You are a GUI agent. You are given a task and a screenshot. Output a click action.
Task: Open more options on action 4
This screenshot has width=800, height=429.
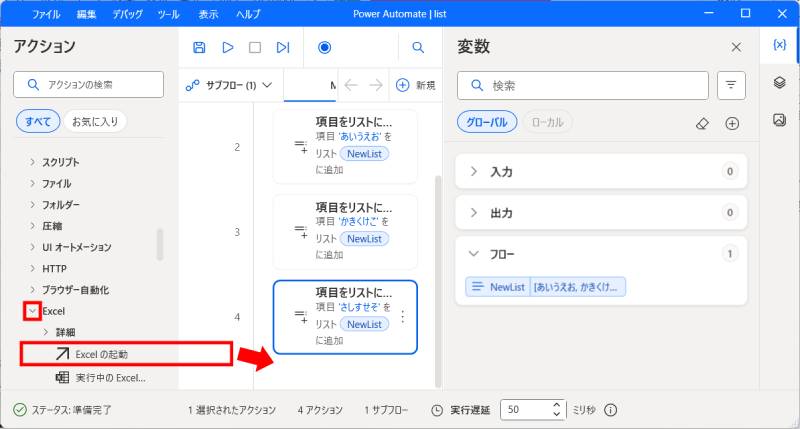403,317
